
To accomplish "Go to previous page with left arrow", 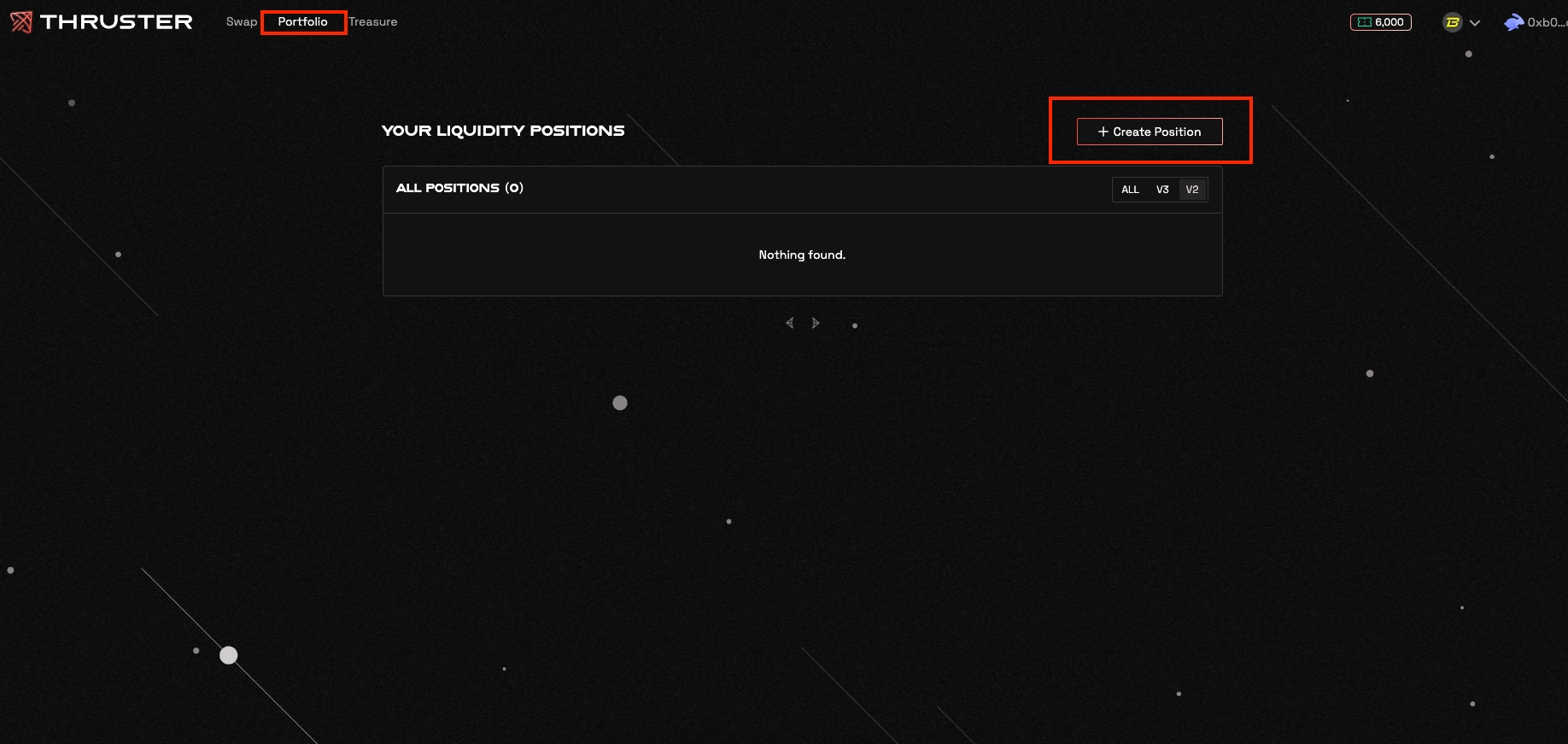I will click(789, 323).
